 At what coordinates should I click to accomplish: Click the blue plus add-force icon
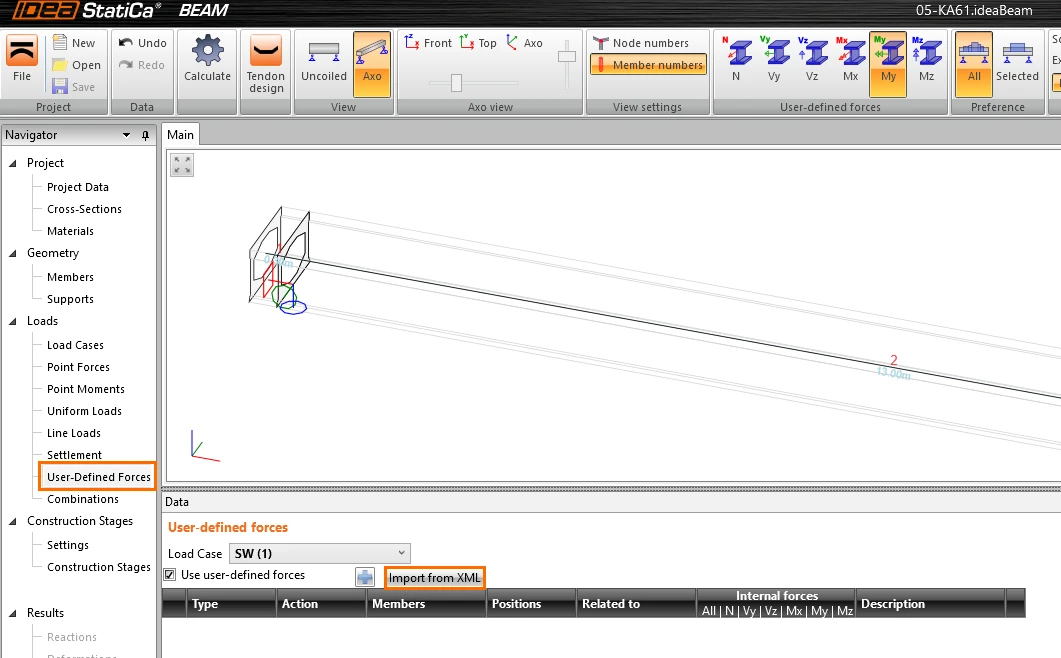click(365, 577)
